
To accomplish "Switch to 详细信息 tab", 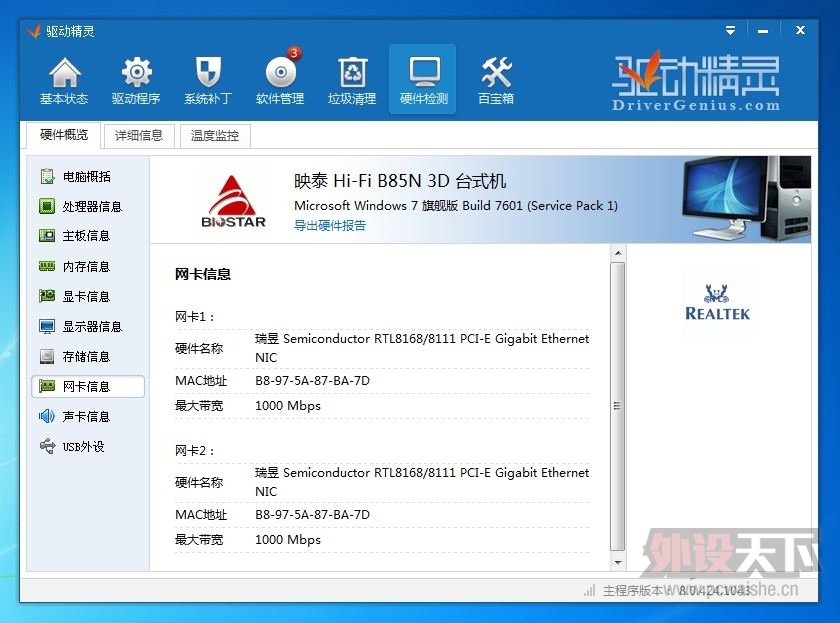I will pyautogui.click(x=139, y=136).
